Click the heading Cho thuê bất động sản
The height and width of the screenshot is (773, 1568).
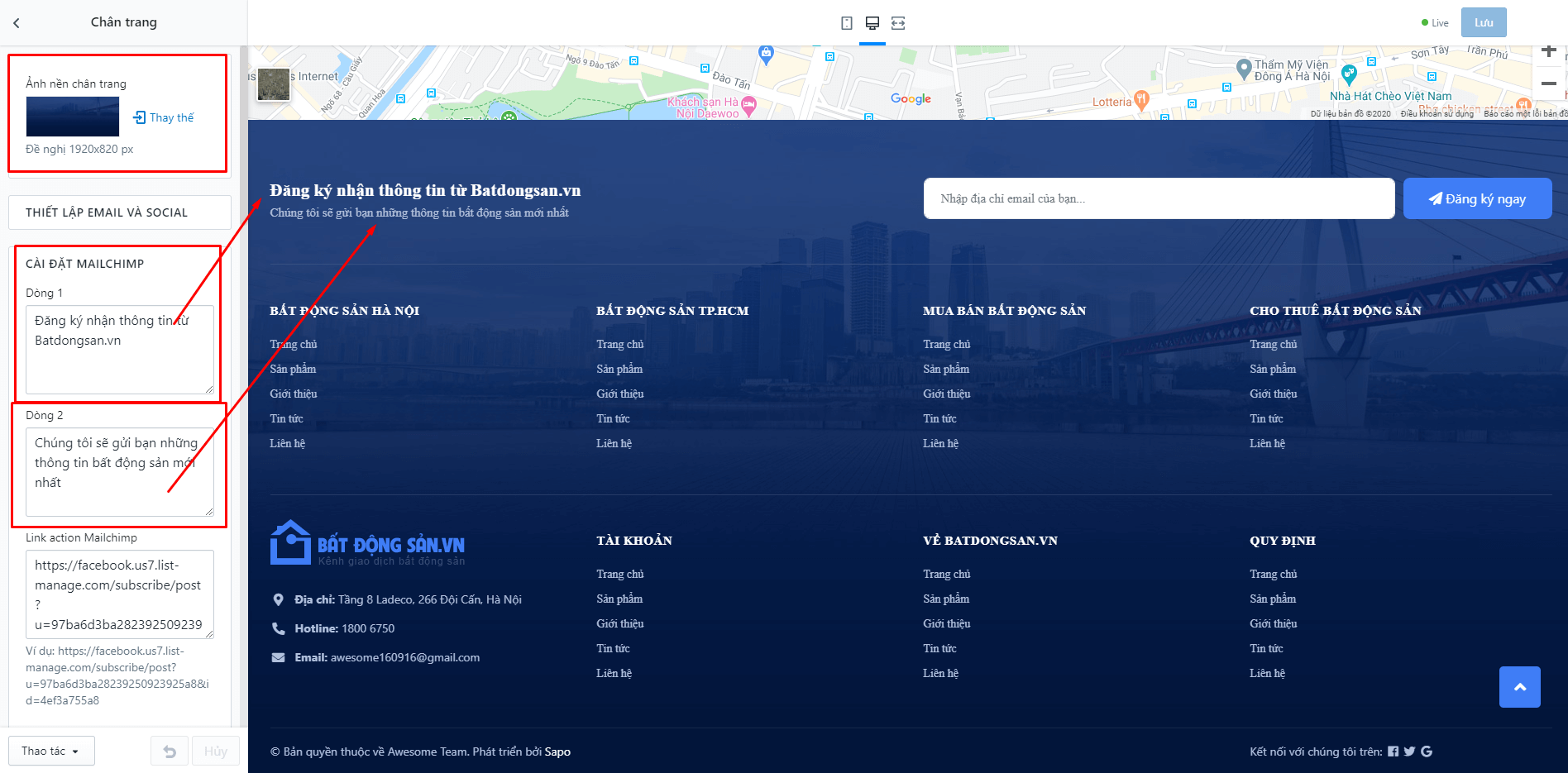(x=1336, y=311)
